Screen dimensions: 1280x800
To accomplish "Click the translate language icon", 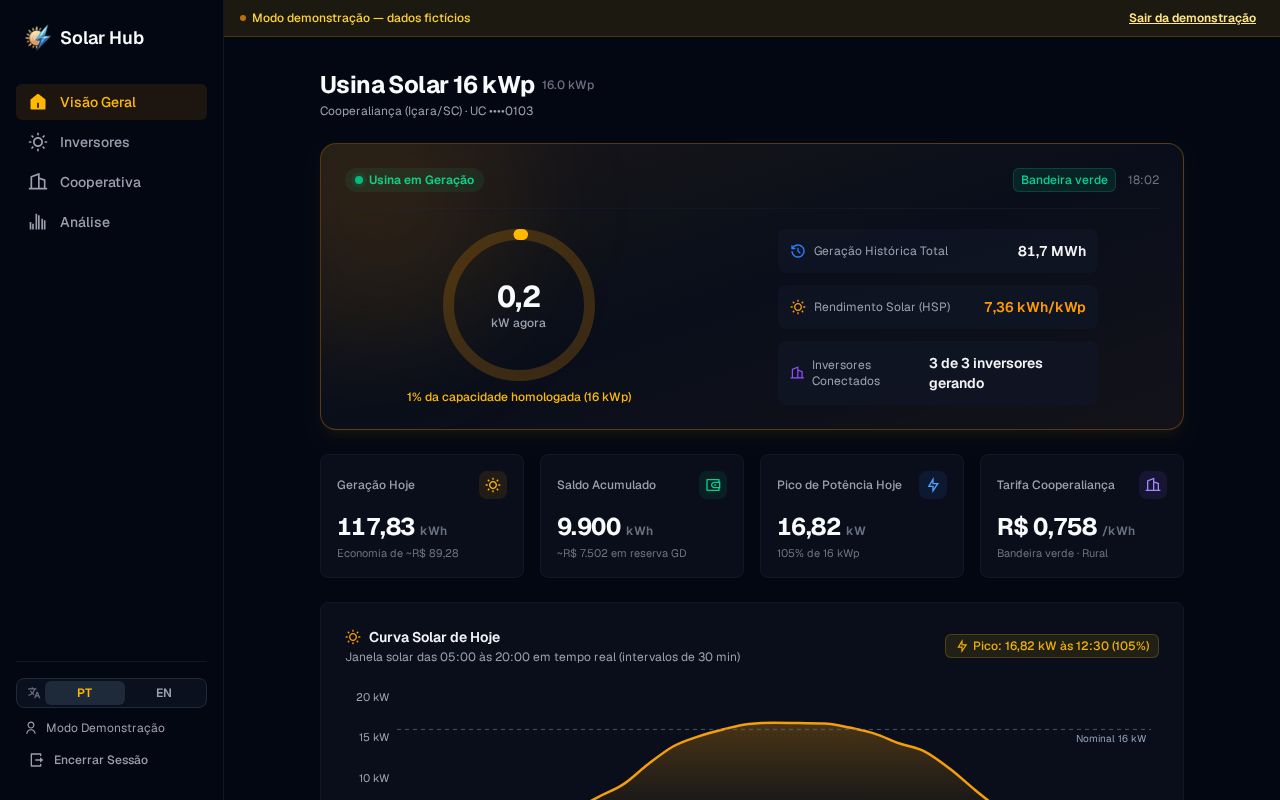I will (x=34, y=693).
